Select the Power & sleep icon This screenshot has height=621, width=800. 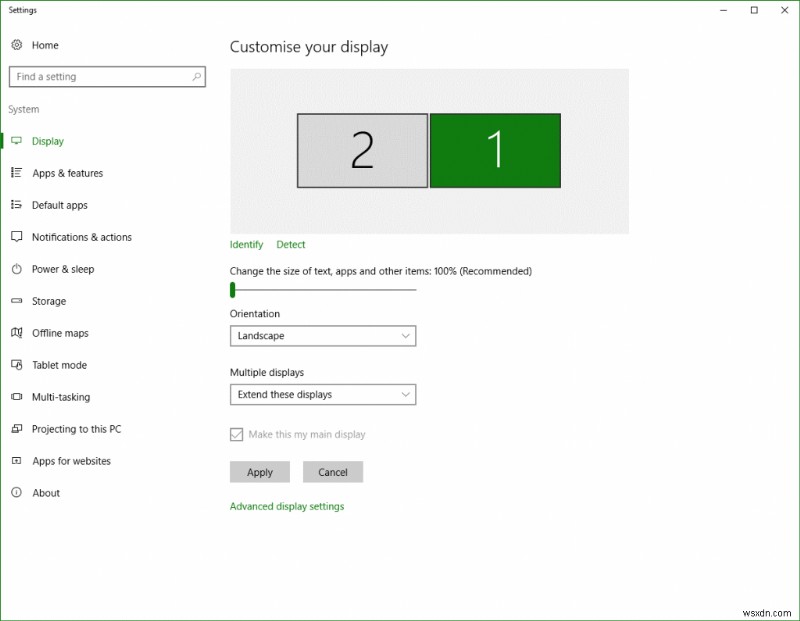coord(17,269)
